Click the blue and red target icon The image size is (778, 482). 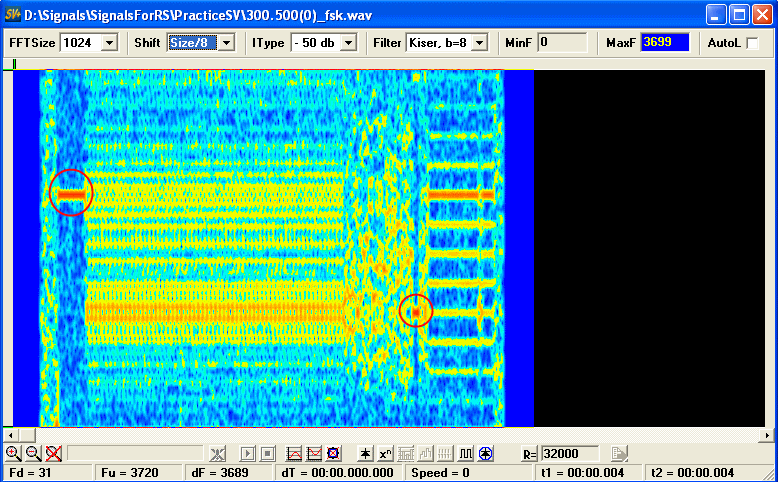pos(334,453)
